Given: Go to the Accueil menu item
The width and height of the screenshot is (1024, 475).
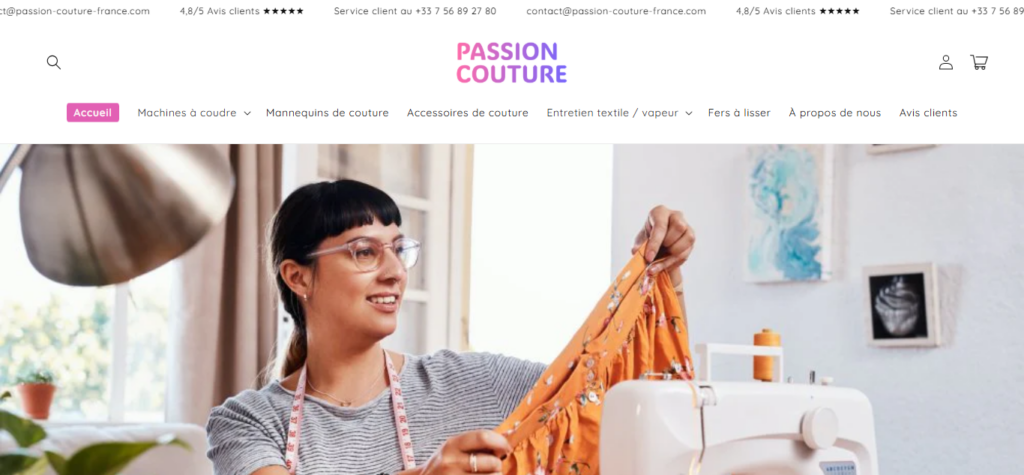Looking at the screenshot, I should 92,112.
